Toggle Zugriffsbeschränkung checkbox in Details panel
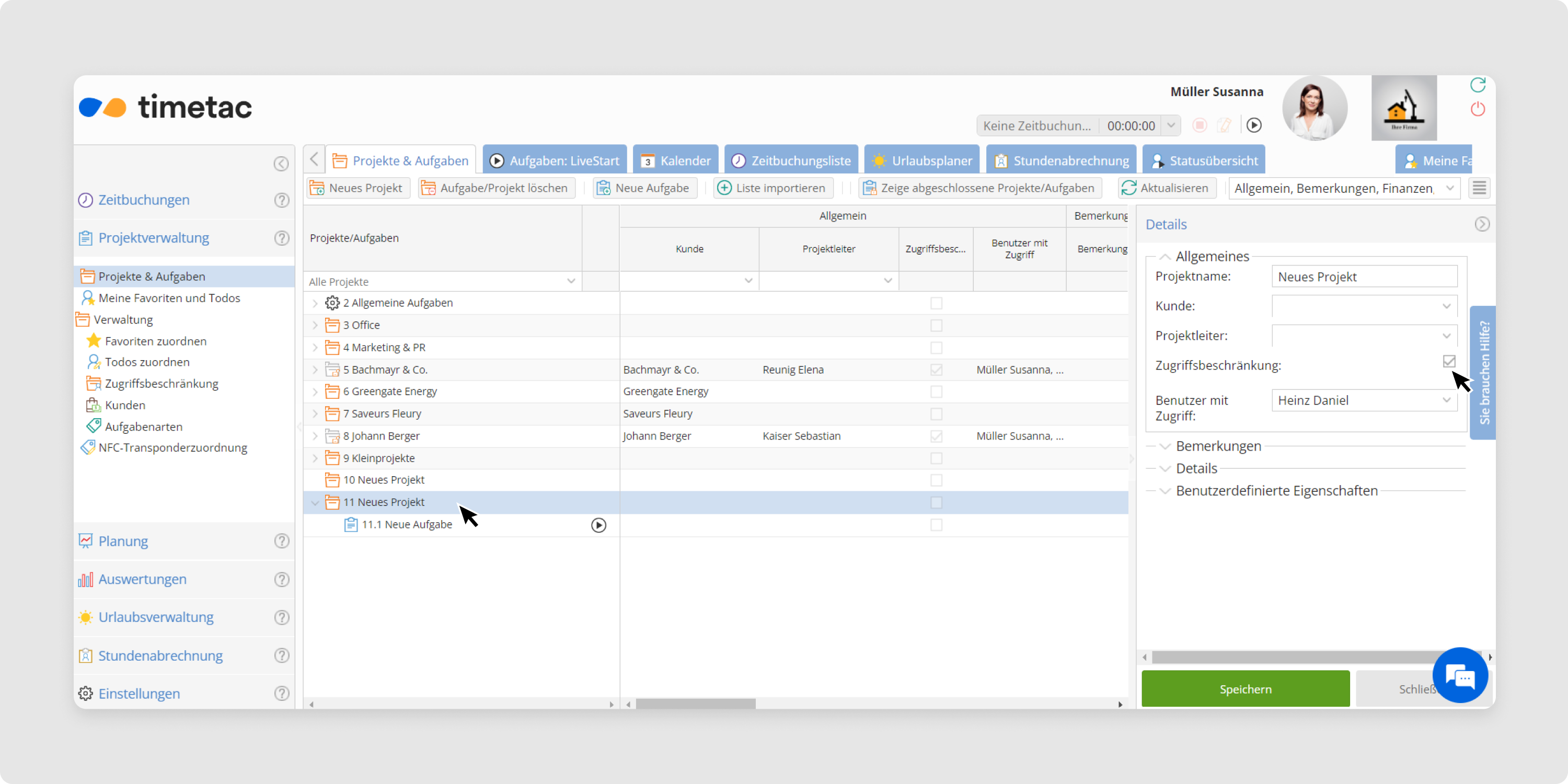 click(x=1449, y=362)
